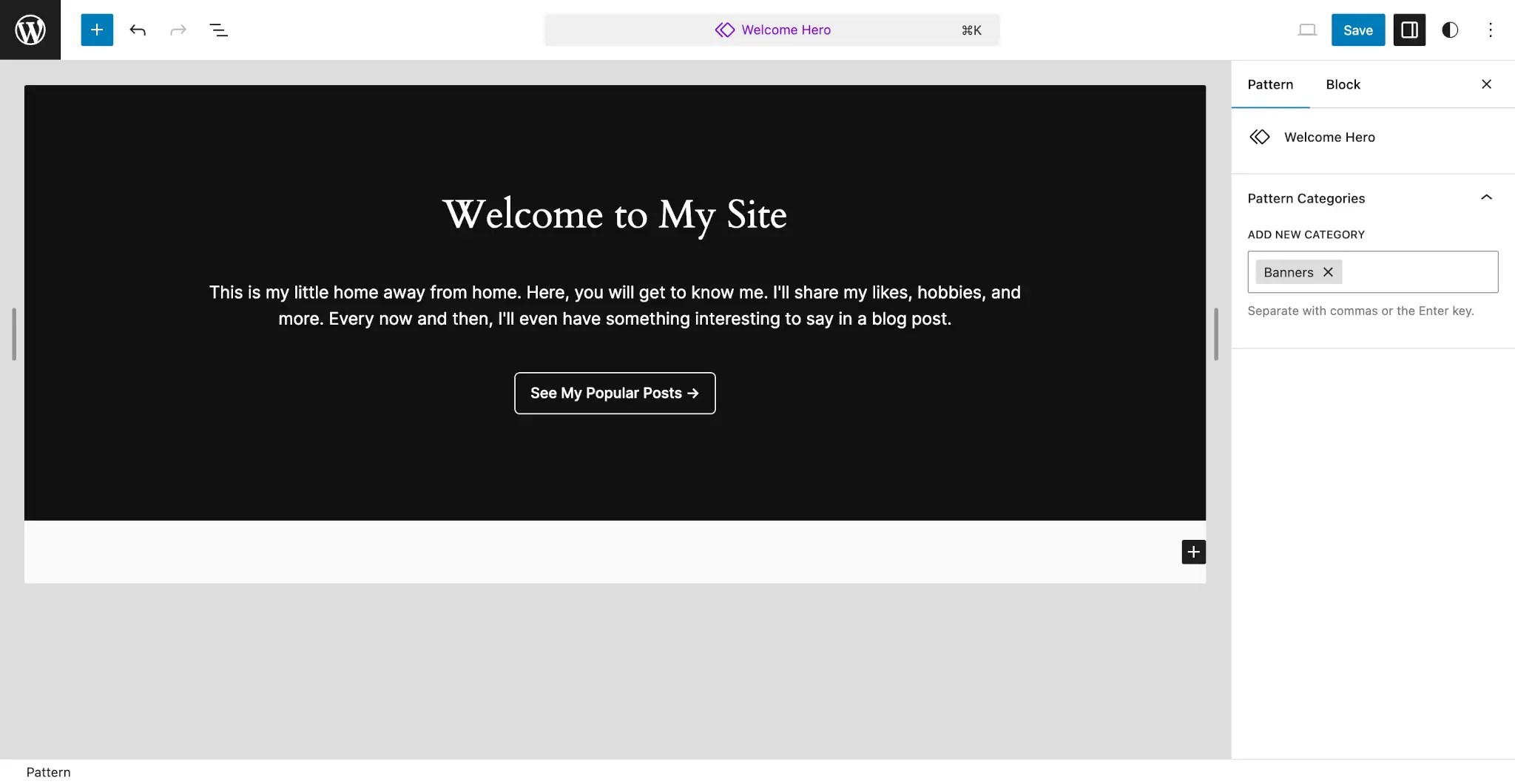Click the undo arrow icon
This screenshot has width=1515, height=784.
(x=138, y=30)
